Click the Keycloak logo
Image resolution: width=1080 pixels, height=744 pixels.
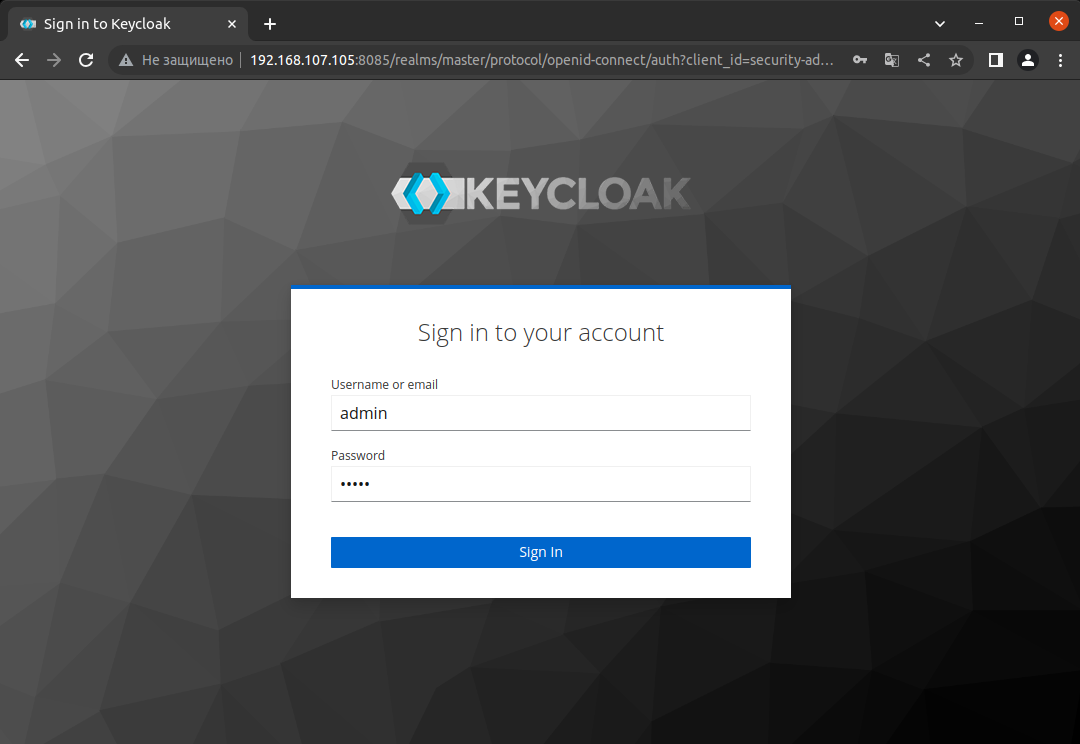(541, 193)
